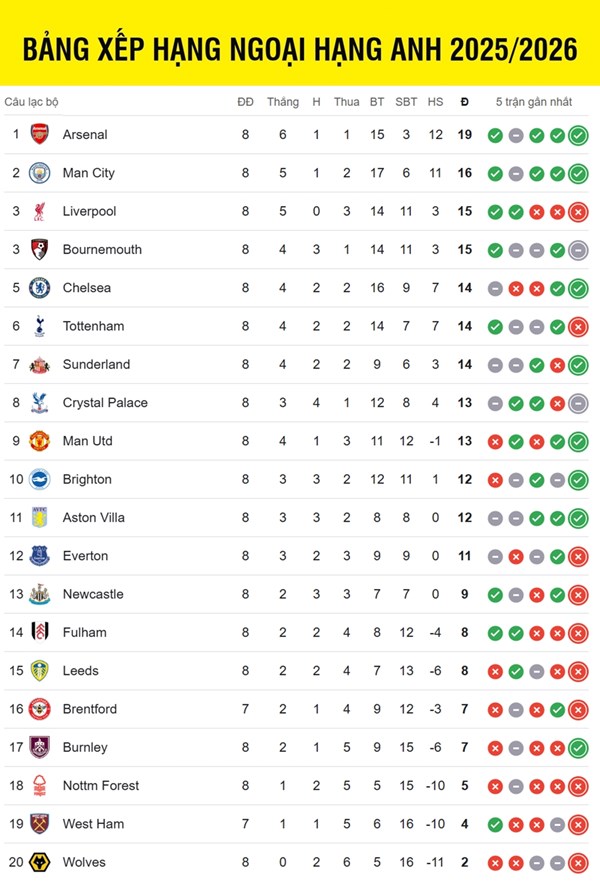600x888 pixels.
Task: Click the Man Utd club crest
Action: tap(39, 441)
